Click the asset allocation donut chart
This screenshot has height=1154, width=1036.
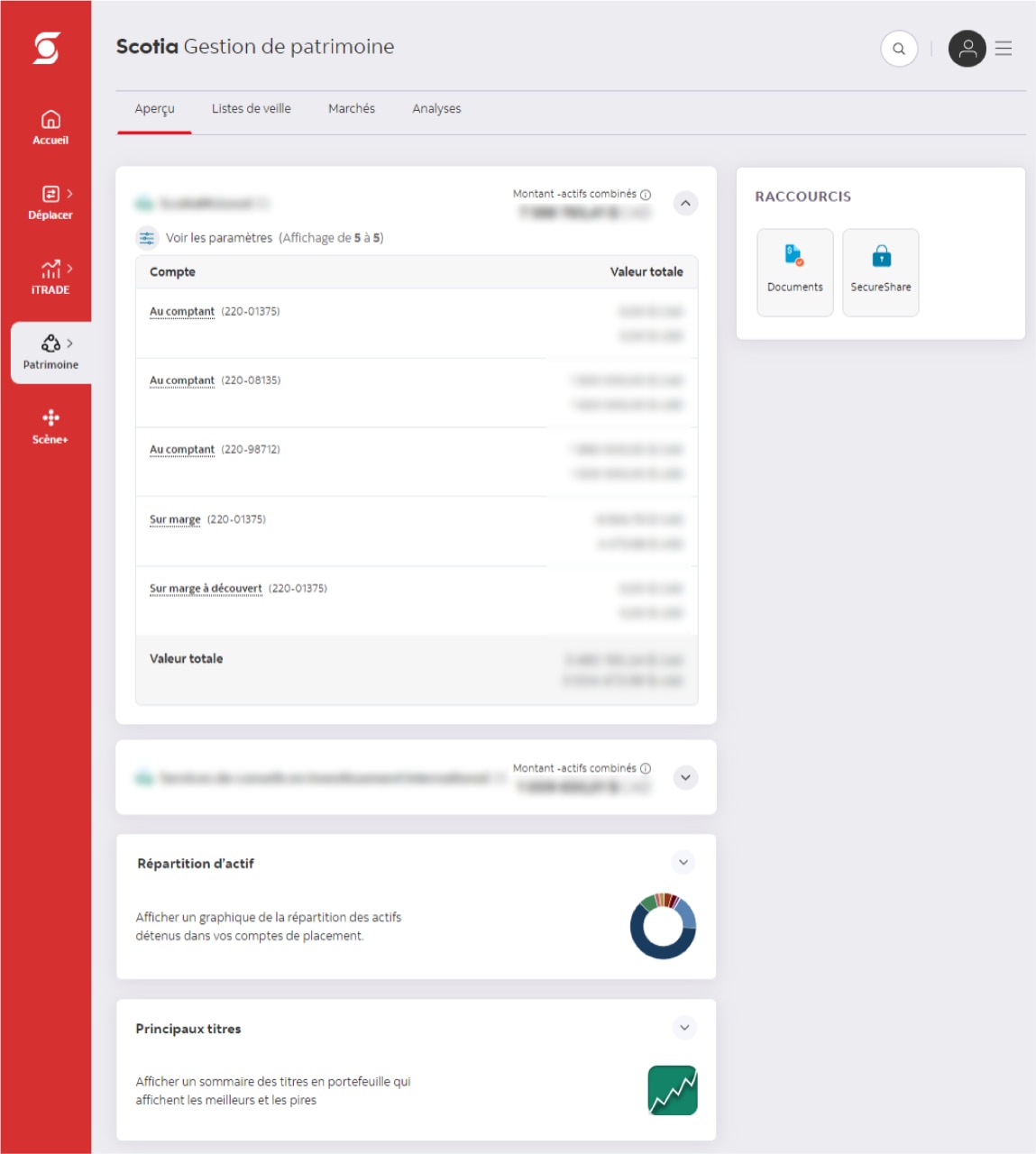pyautogui.click(x=663, y=926)
